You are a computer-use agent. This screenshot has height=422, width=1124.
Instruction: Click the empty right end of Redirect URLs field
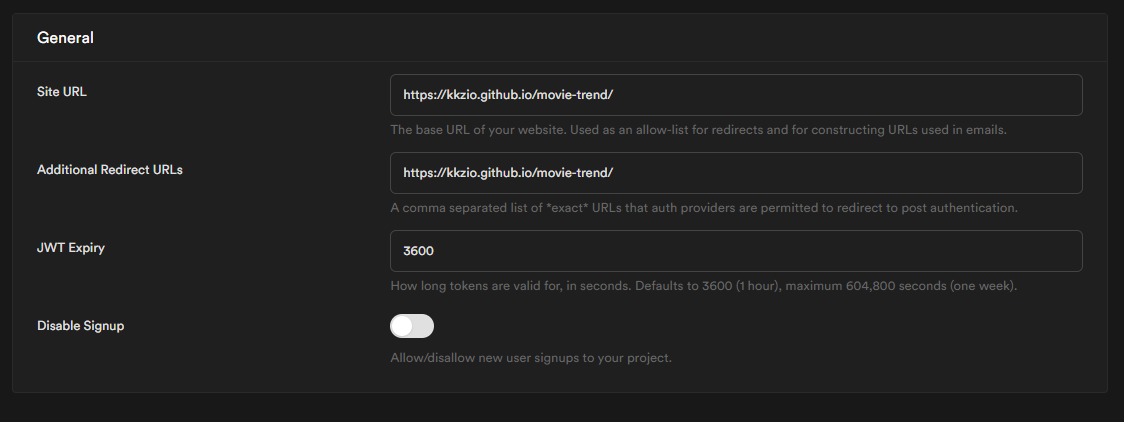tap(1000, 173)
